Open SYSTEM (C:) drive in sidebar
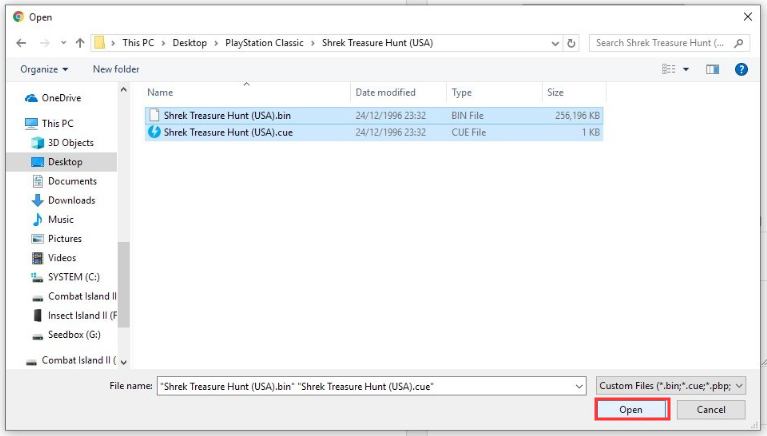The height and width of the screenshot is (436, 767). click(73, 277)
